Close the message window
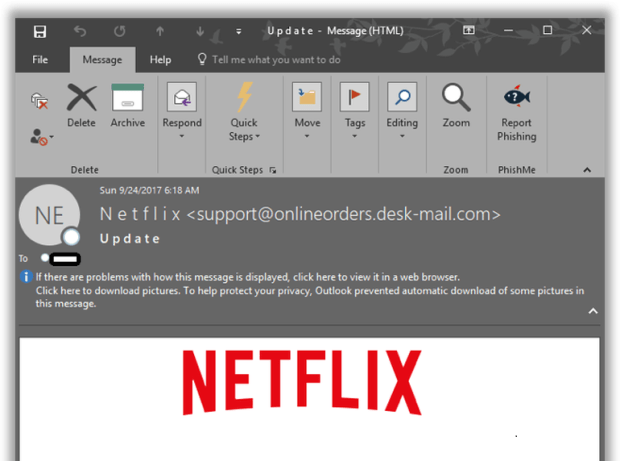Screen dimensions: 620x461 click(586, 30)
